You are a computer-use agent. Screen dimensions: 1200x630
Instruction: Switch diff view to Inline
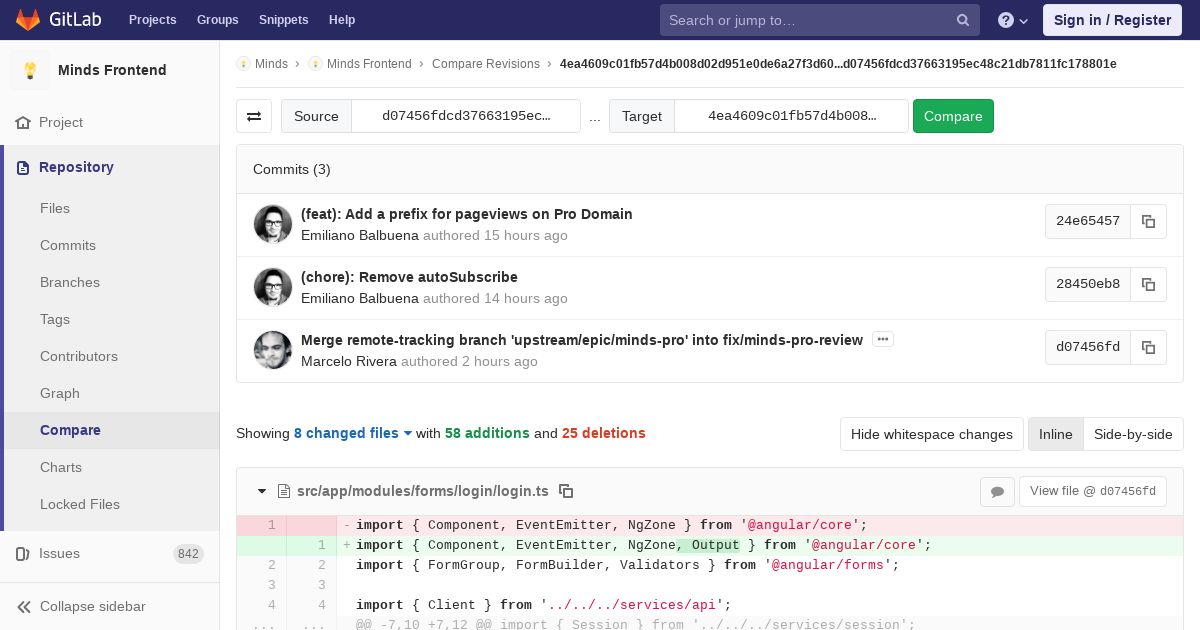(1055, 434)
